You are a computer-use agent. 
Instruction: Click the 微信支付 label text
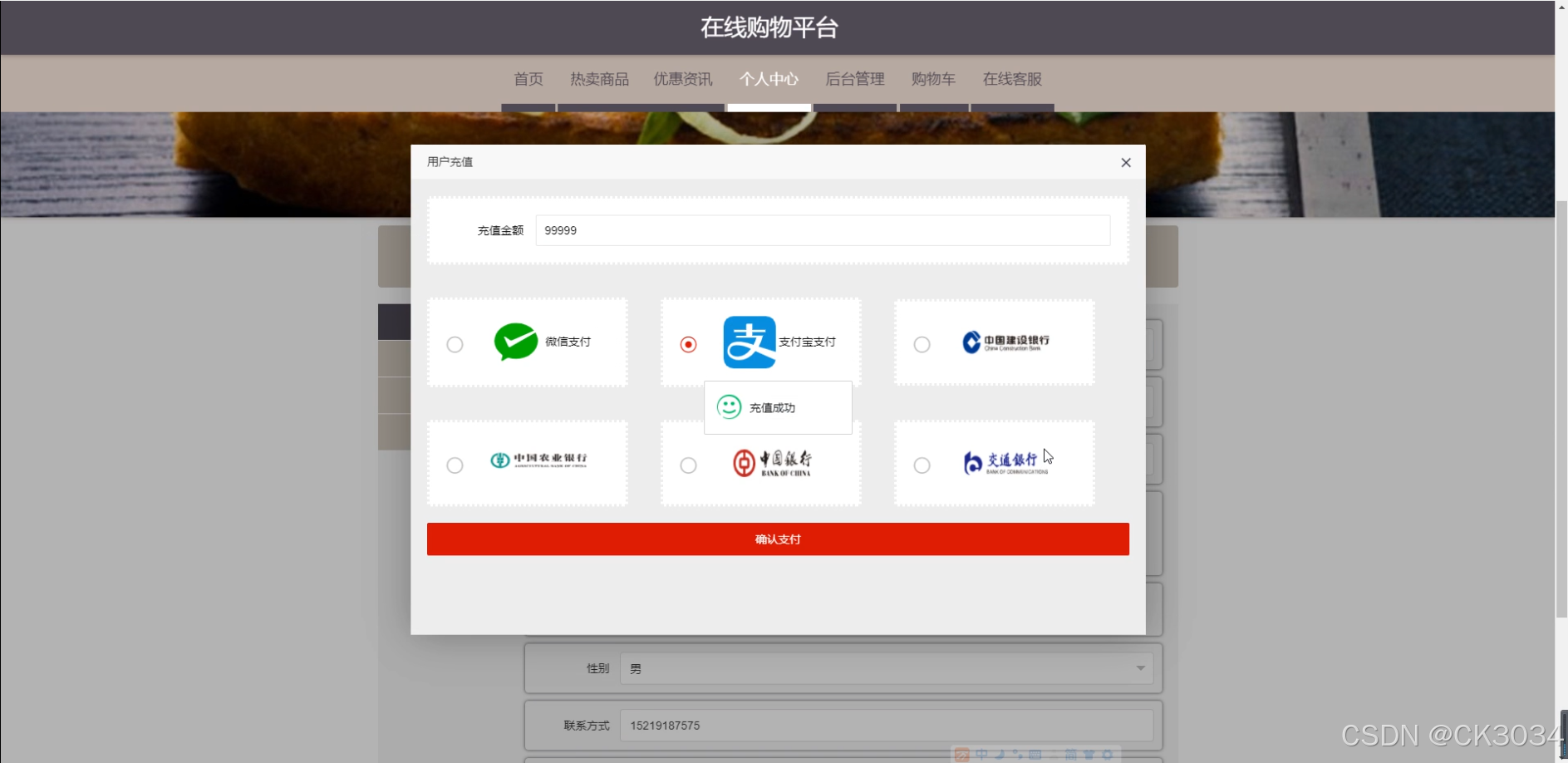coord(568,342)
